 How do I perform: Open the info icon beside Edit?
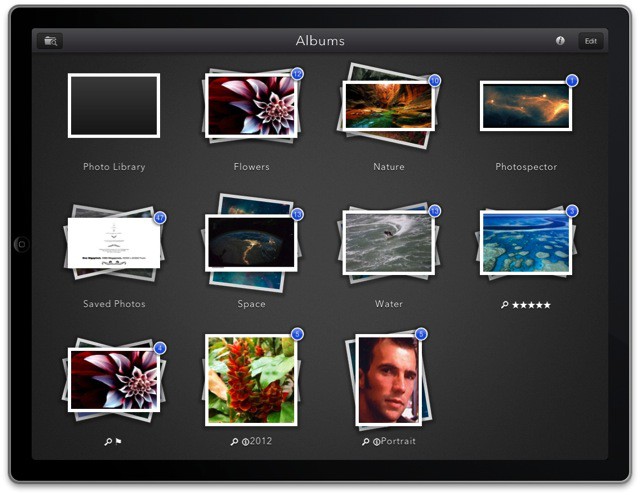[x=560, y=41]
